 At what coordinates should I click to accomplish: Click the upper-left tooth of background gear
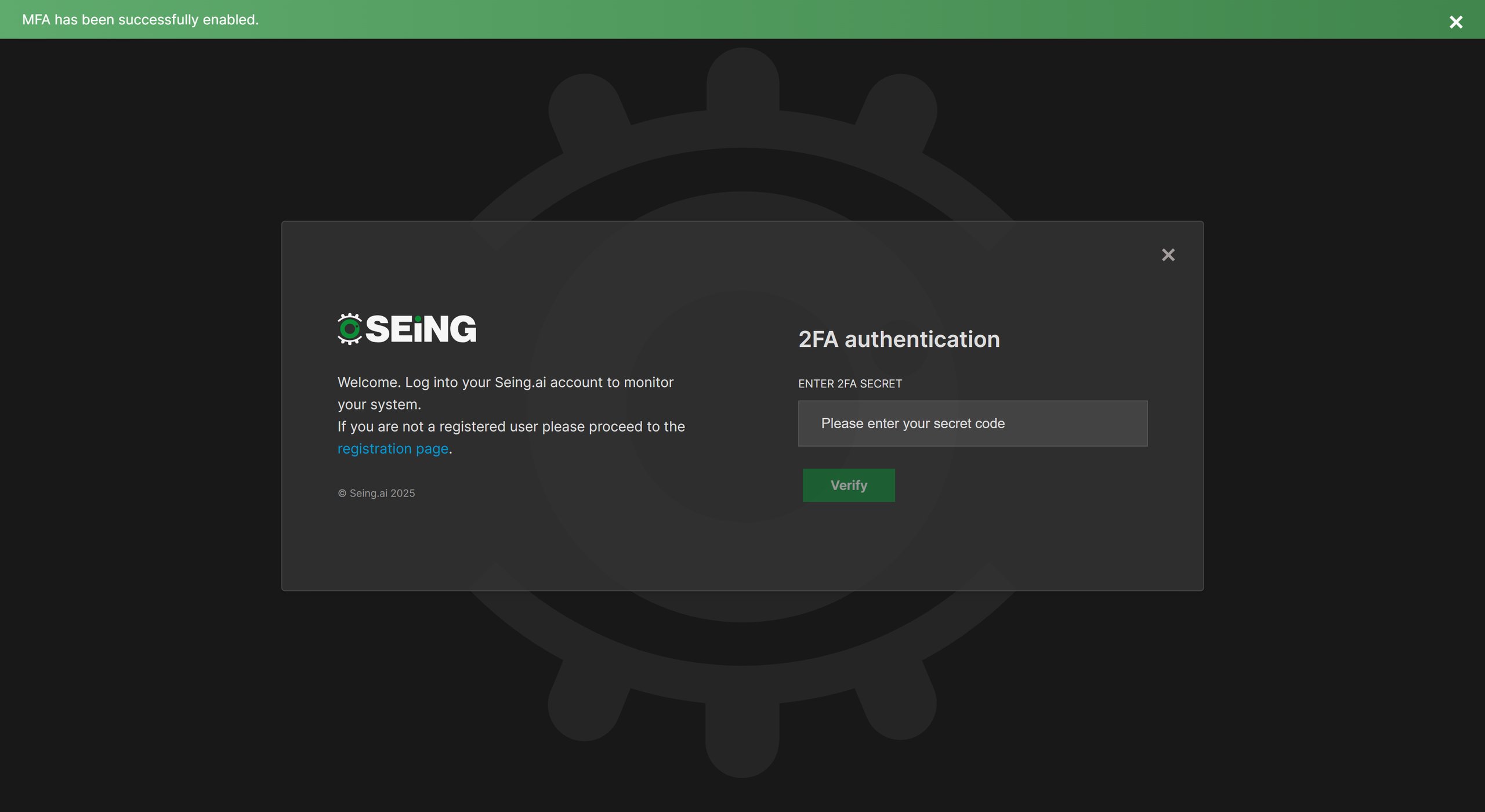coord(587,110)
